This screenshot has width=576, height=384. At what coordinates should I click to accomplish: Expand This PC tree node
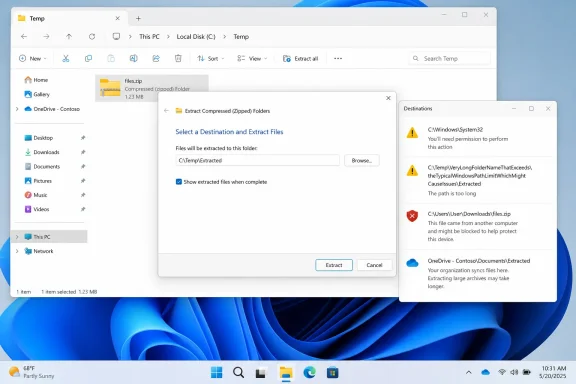17,237
